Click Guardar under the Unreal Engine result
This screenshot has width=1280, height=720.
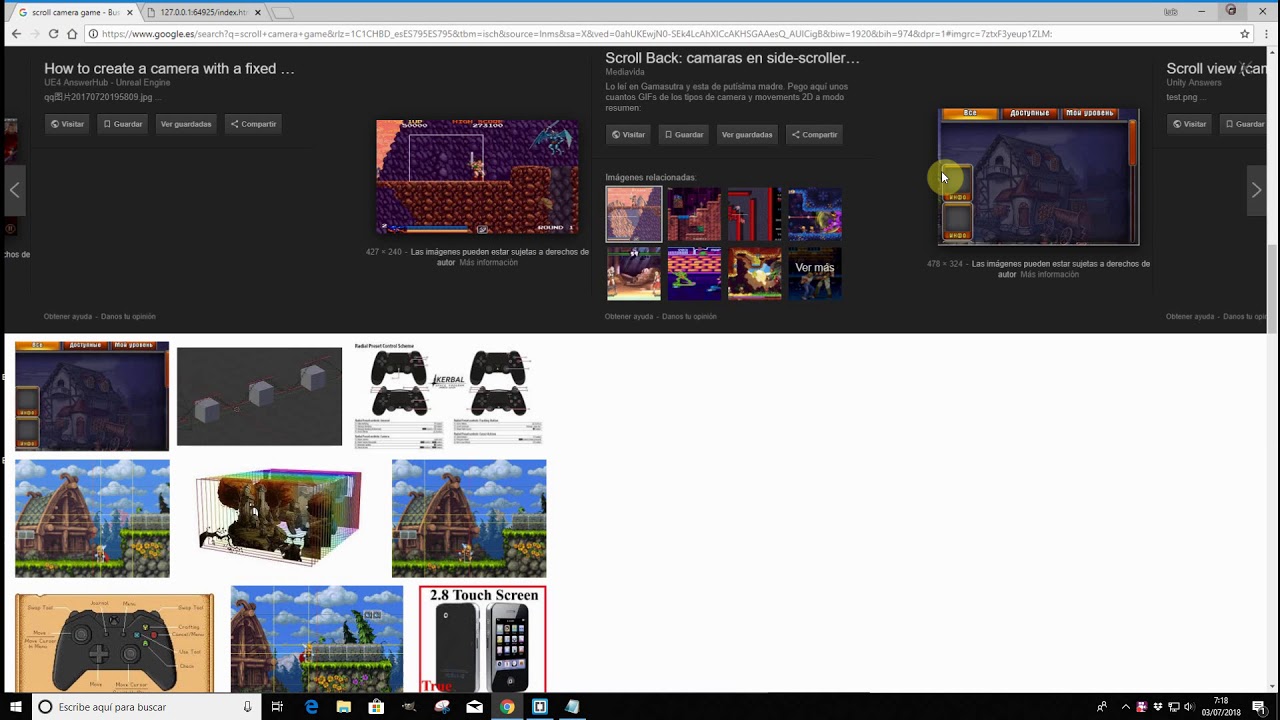point(123,124)
